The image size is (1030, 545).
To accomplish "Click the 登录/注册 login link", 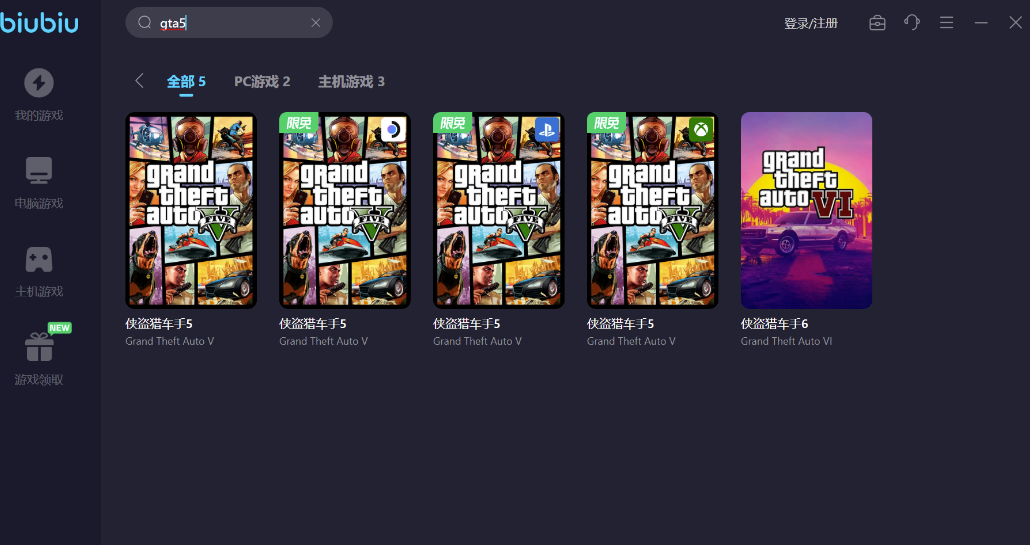I will pyautogui.click(x=811, y=23).
